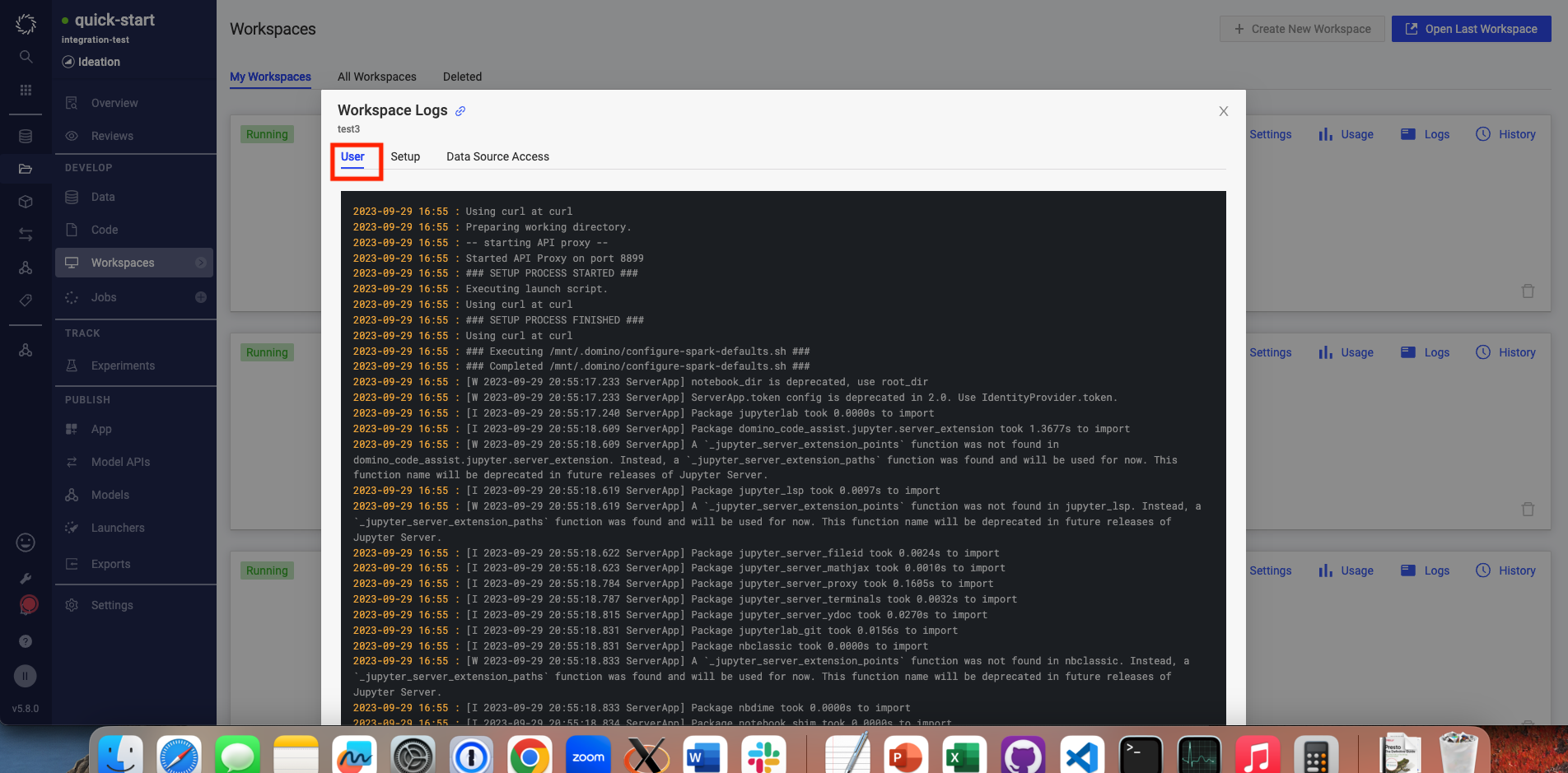1568x773 pixels.
Task: Open History on the topmost workspace
Action: coord(1505,134)
